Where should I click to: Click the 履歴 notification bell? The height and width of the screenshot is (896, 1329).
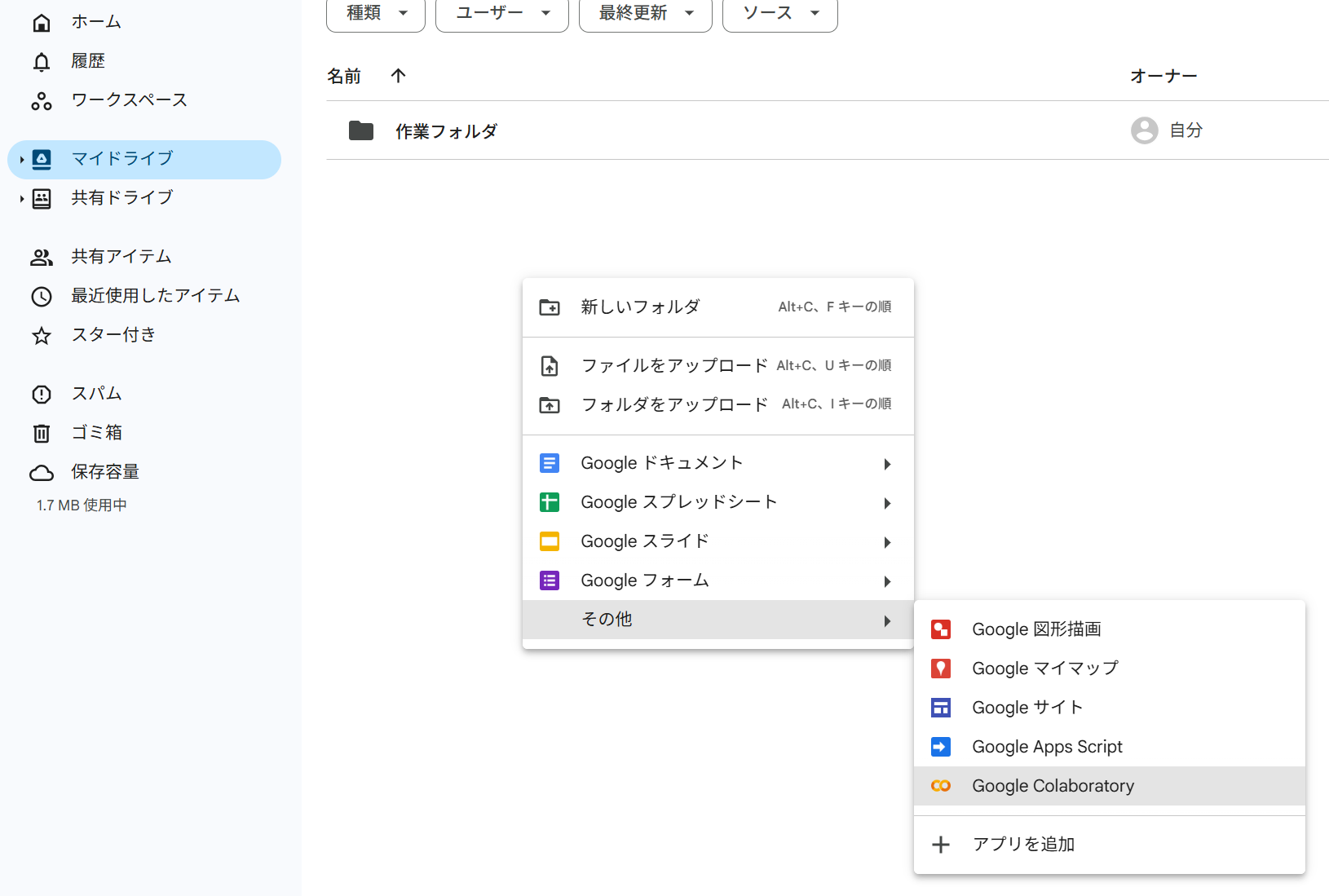point(42,60)
